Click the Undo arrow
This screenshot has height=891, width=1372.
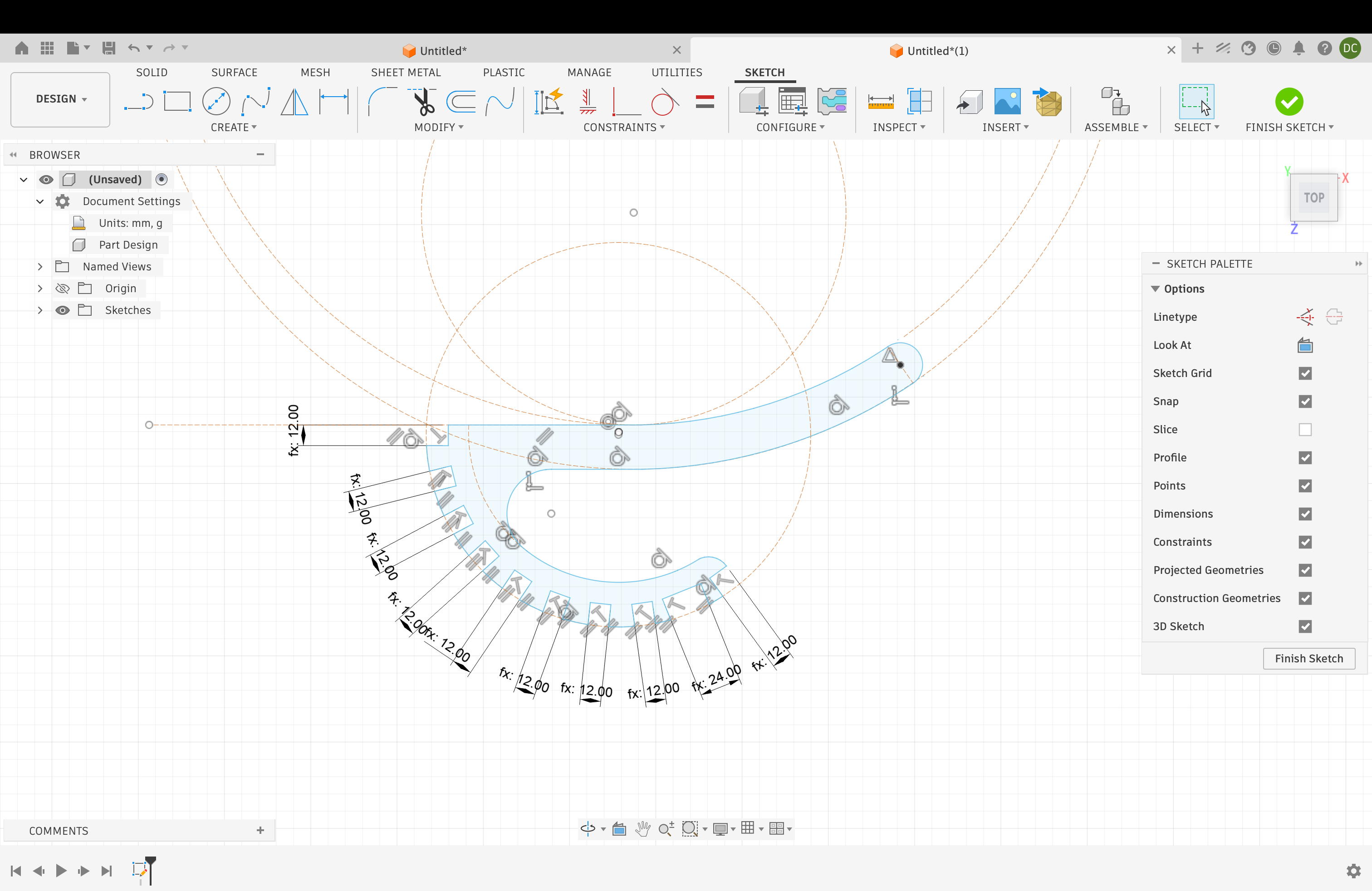pyautogui.click(x=134, y=48)
